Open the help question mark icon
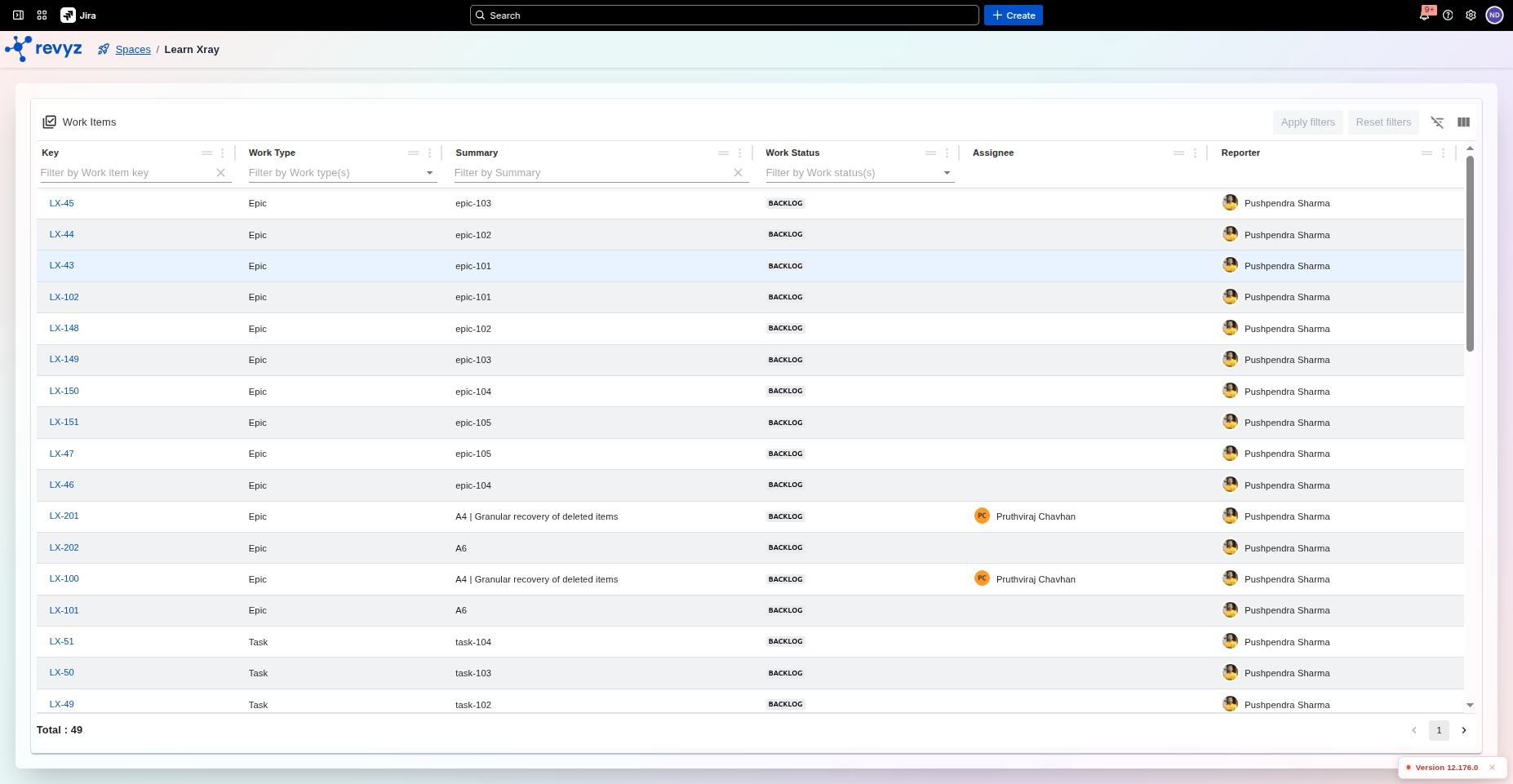 point(1448,16)
